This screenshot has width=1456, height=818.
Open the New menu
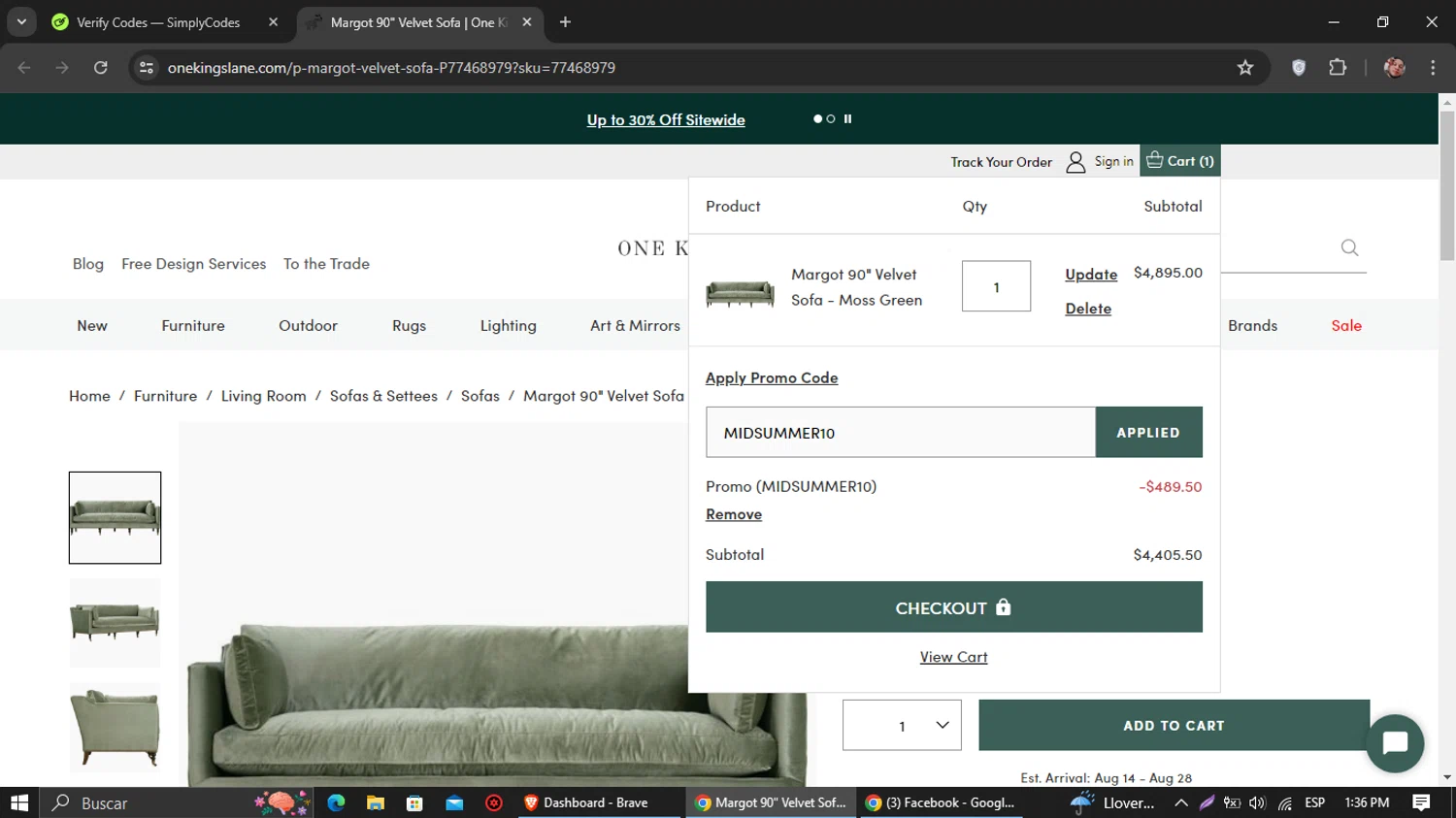tap(92, 326)
